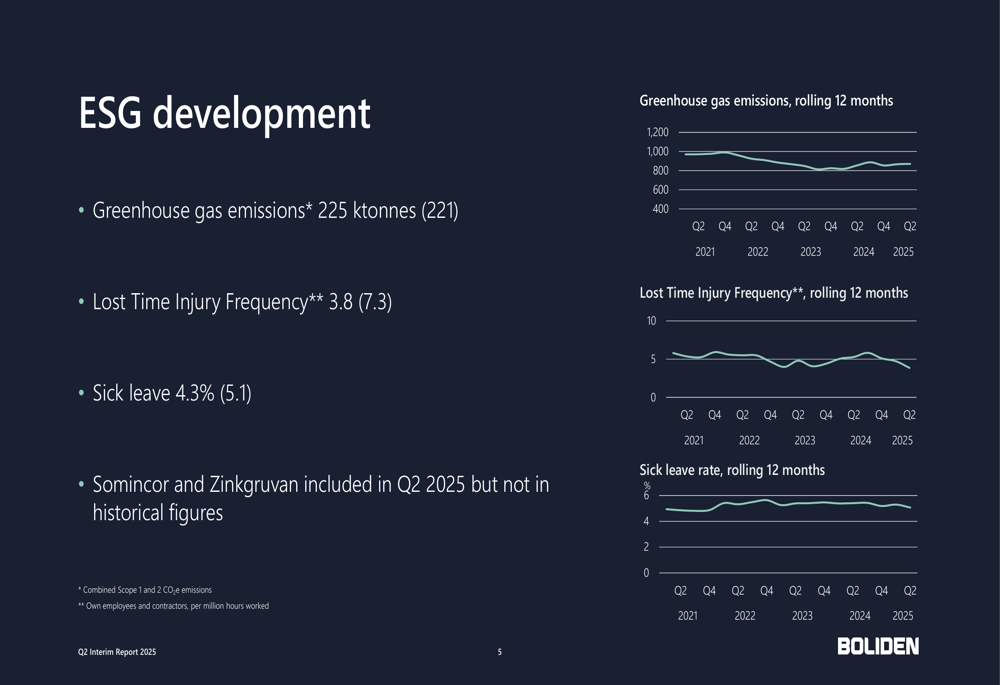The image size is (1000, 685).
Task: Click the Boliden logo
Action: (x=878, y=646)
